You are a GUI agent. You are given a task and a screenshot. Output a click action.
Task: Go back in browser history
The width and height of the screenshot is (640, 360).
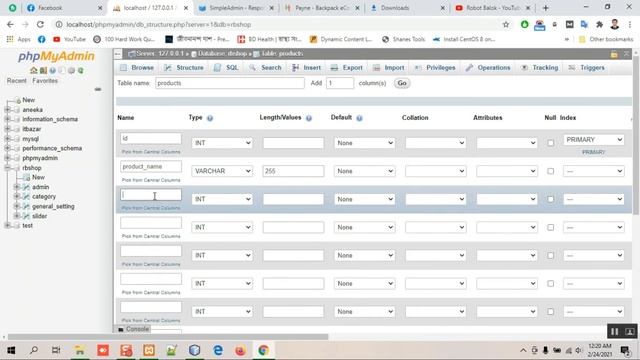(x=10, y=24)
